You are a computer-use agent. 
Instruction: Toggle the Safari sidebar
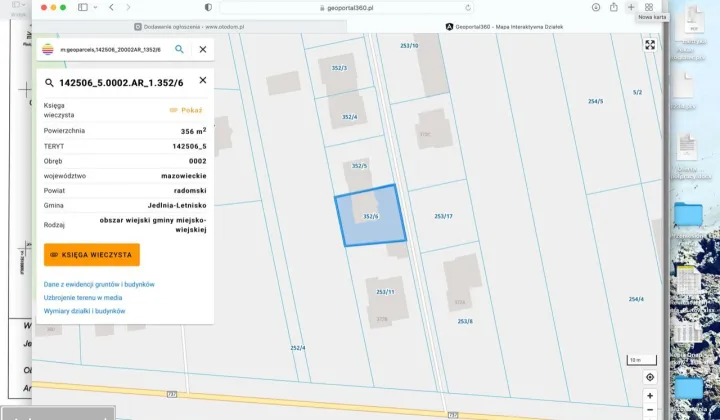83,7
